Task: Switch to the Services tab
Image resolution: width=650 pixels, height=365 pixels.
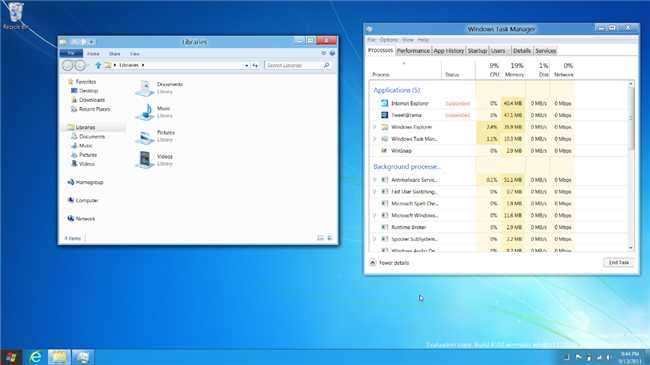Action: click(546, 51)
